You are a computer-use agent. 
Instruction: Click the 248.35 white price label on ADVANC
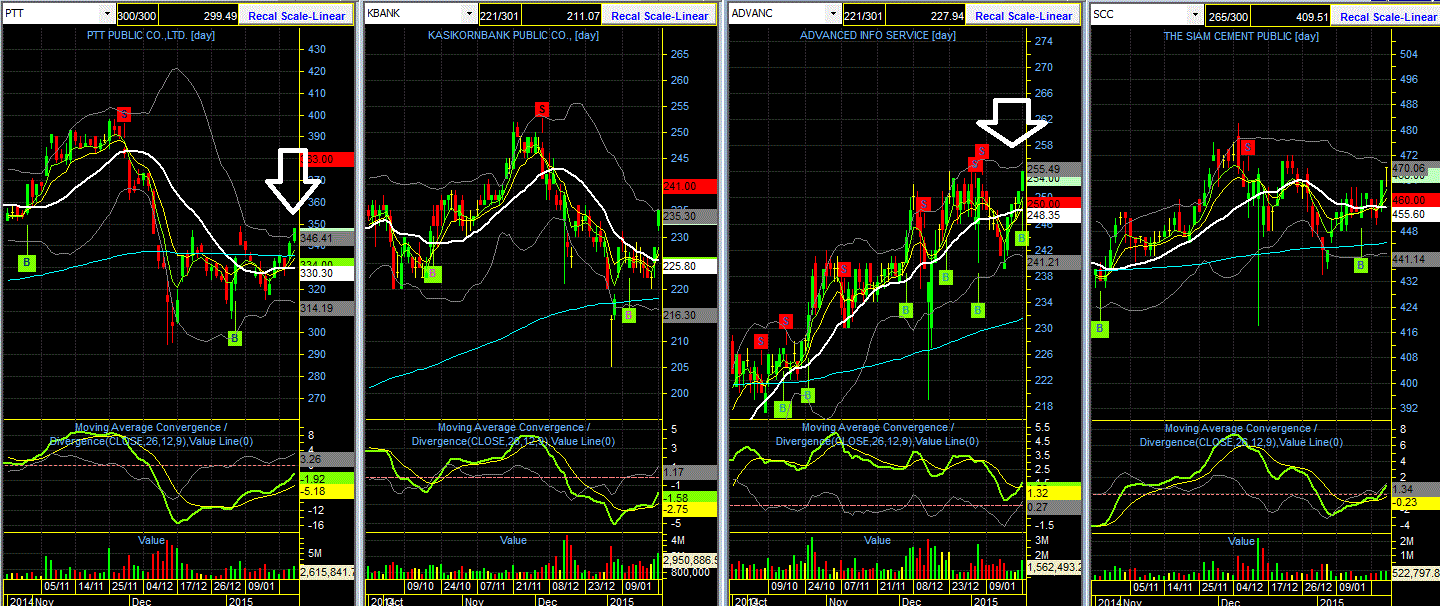point(1055,215)
